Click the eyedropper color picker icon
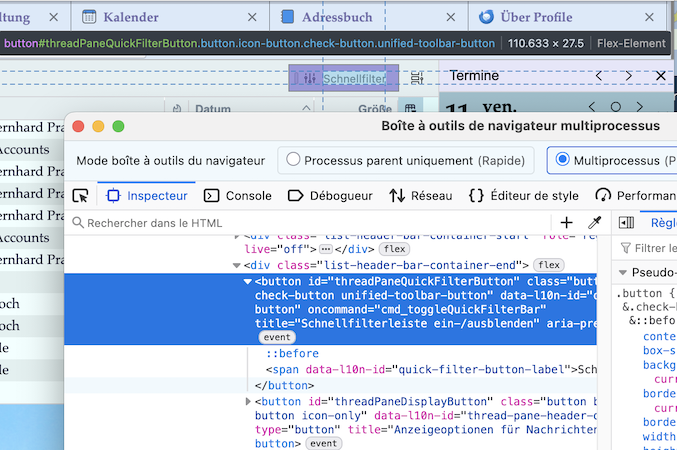 595,223
